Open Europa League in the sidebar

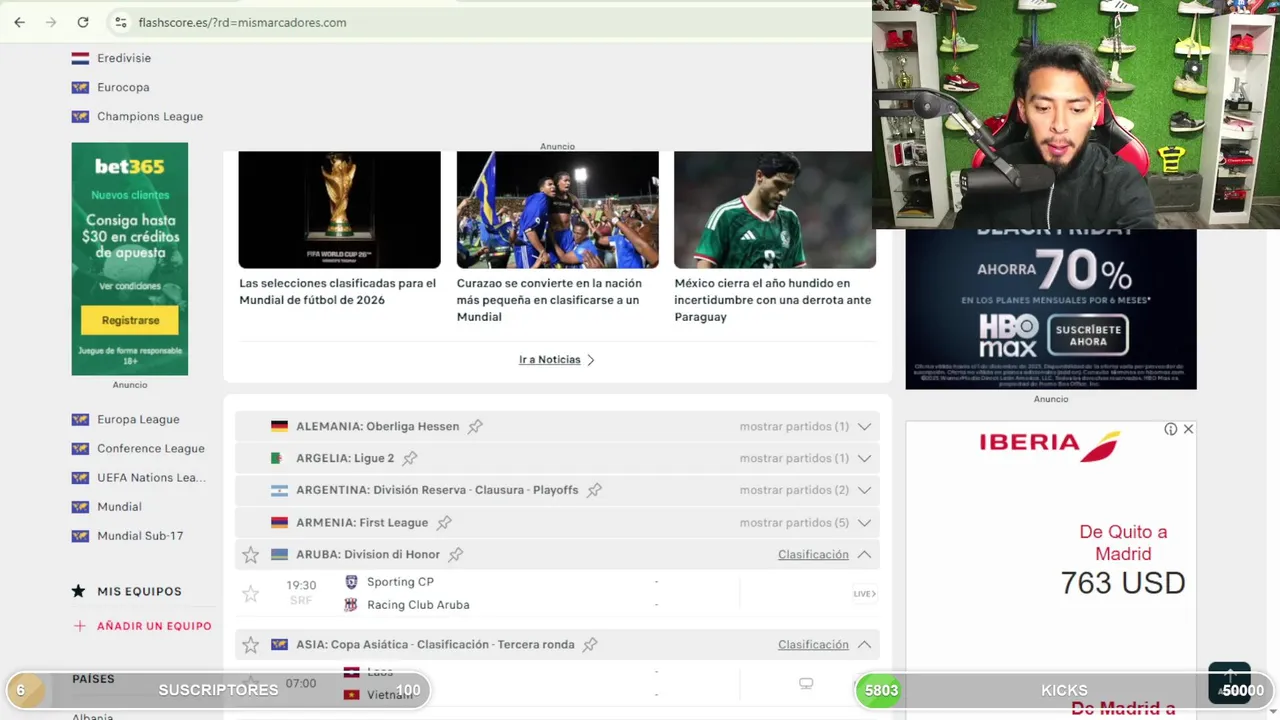point(138,419)
